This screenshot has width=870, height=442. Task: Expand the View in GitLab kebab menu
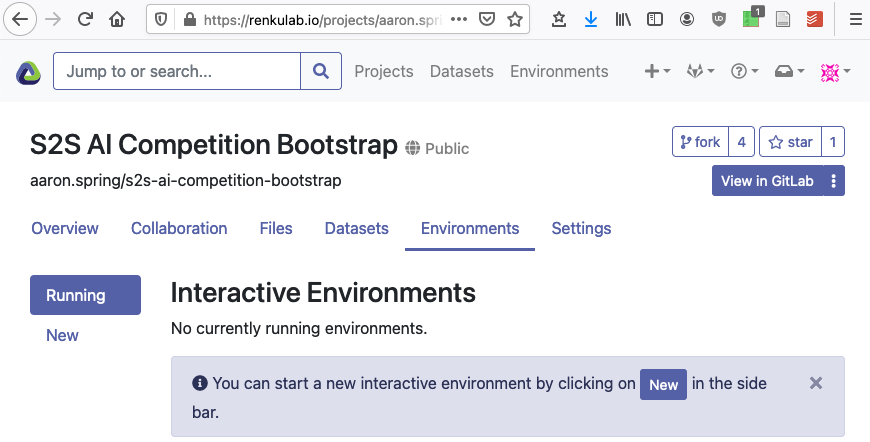(835, 181)
